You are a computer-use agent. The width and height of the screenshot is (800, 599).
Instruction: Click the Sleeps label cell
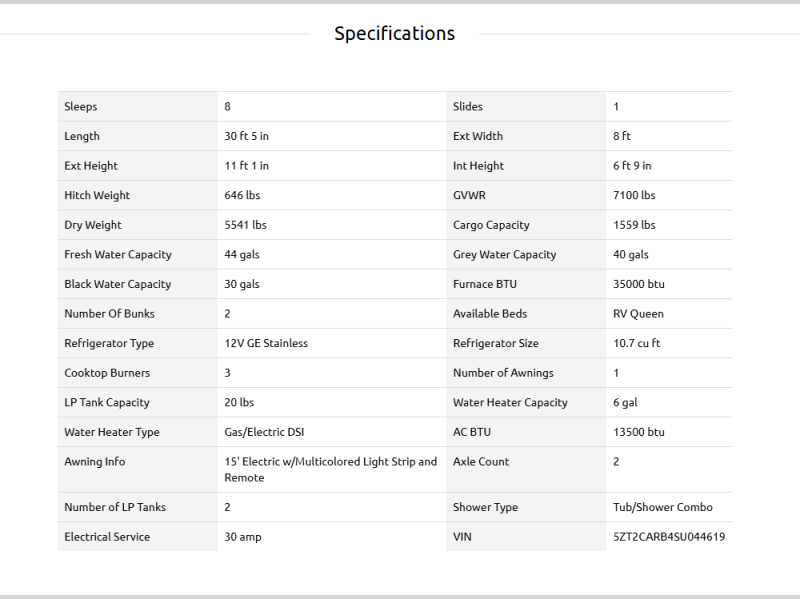(81, 107)
